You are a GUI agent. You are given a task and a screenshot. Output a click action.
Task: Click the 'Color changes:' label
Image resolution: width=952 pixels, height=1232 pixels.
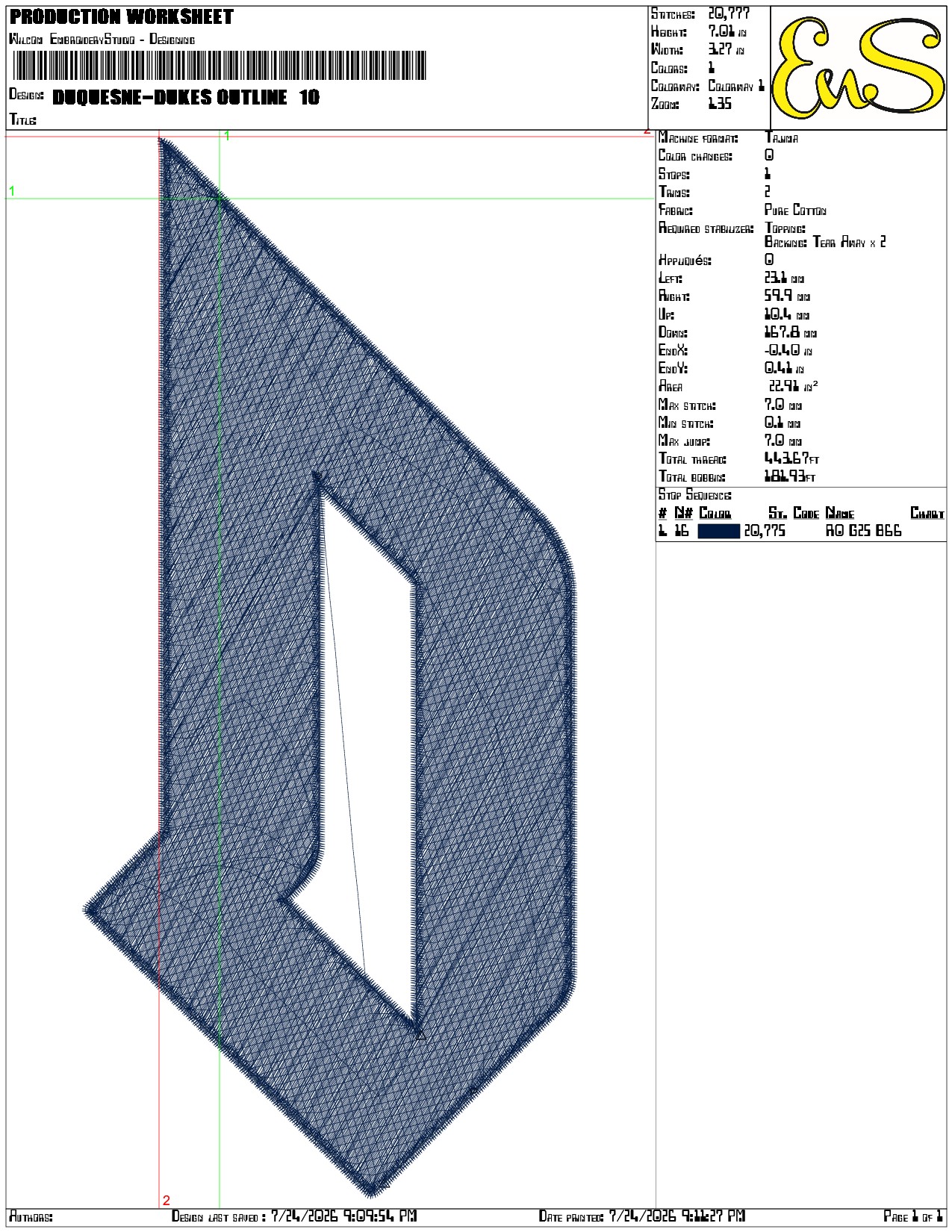pos(695,156)
